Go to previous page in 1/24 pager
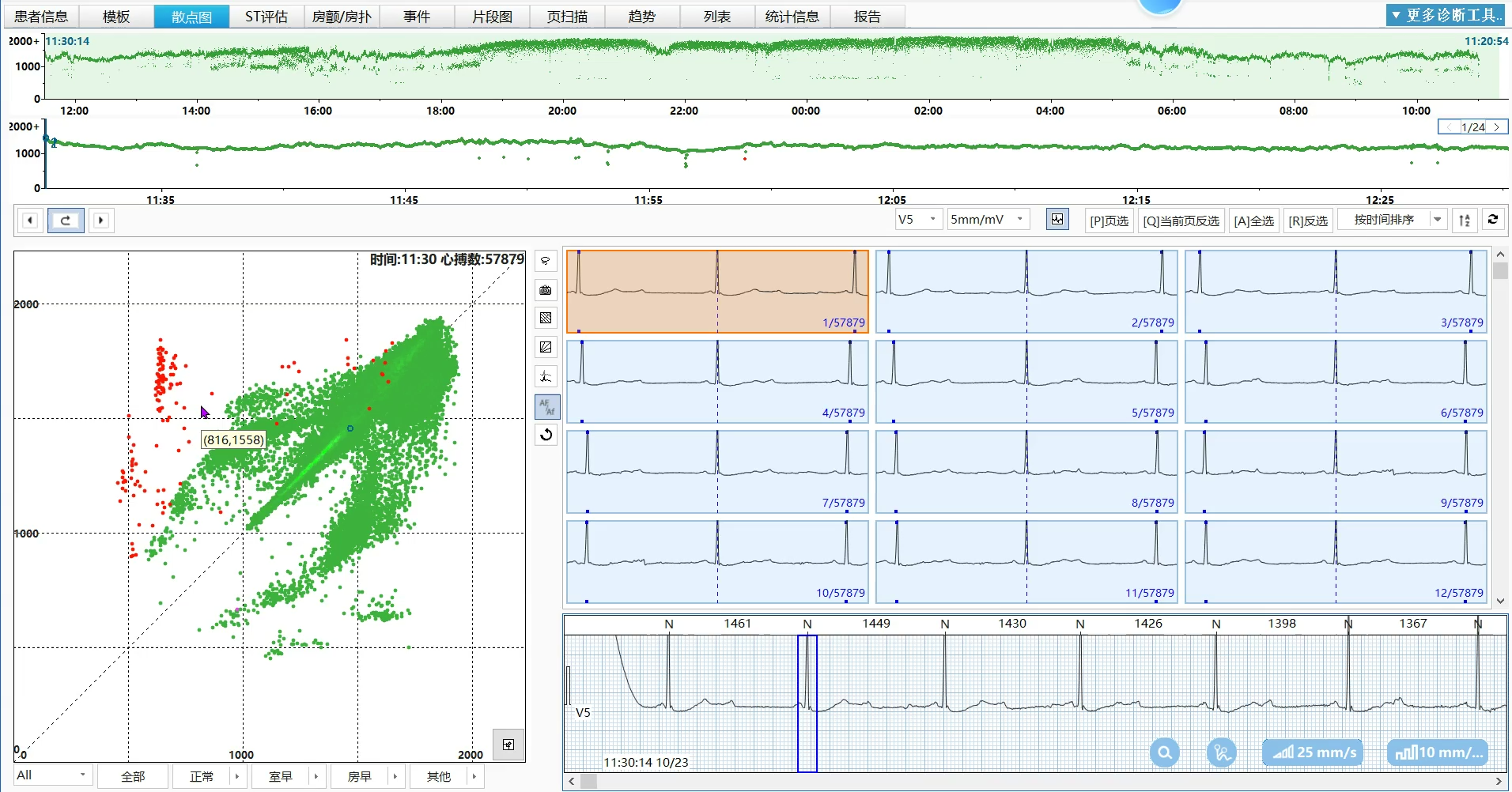The height and width of the screenshot is (792, 1512). point(1449,127)
